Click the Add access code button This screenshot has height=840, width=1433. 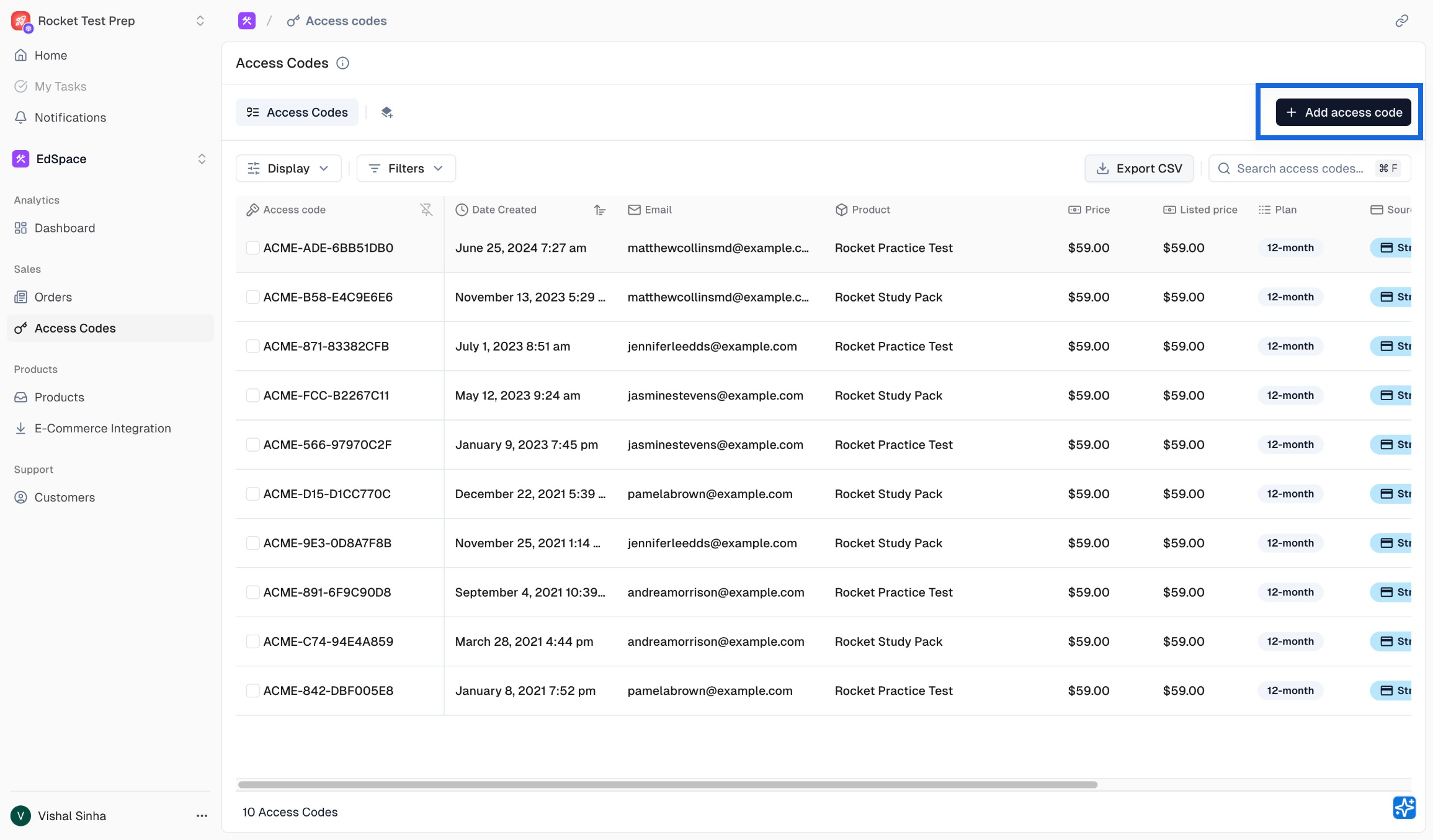coord(1343,112)
